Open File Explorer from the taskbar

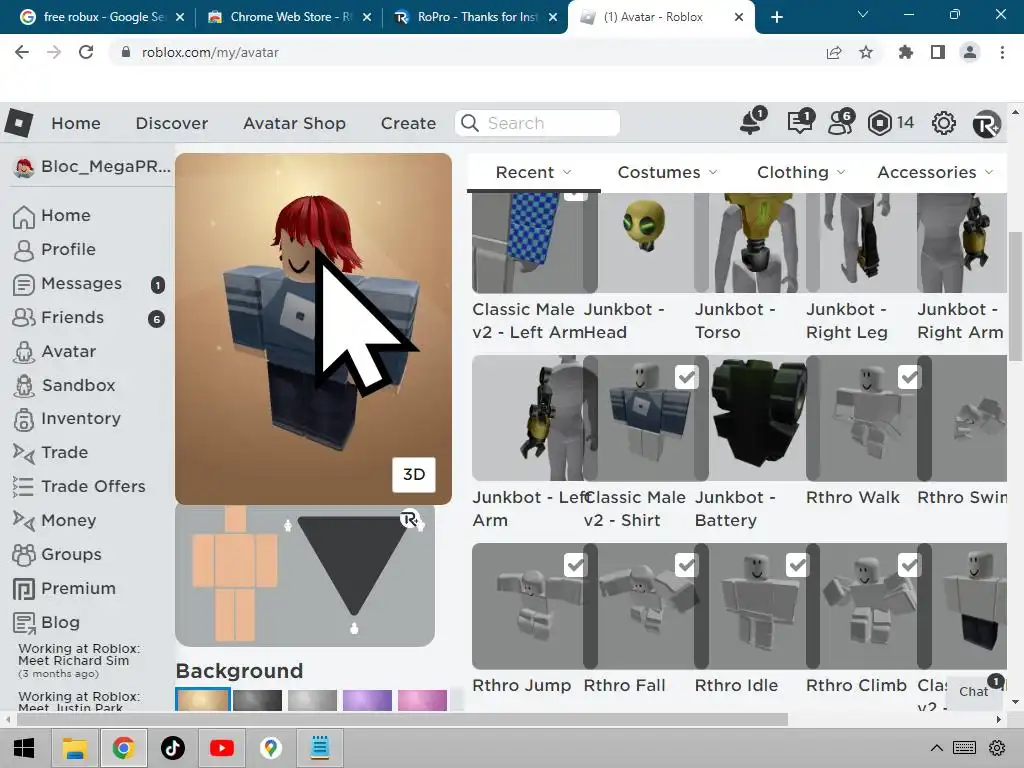tap(74, 748)
